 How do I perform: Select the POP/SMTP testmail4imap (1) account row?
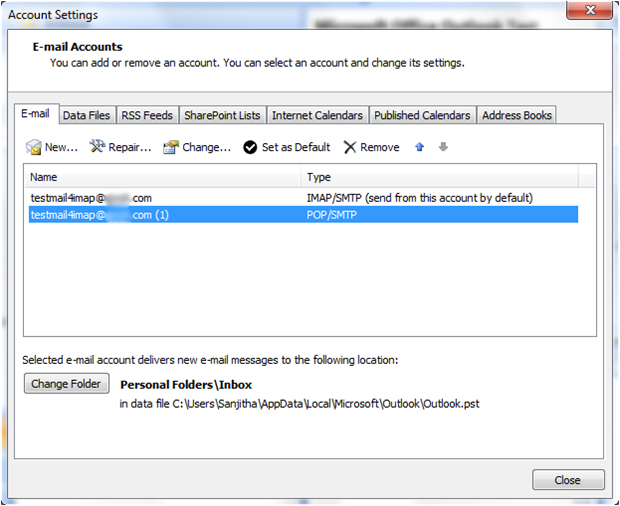303,215
